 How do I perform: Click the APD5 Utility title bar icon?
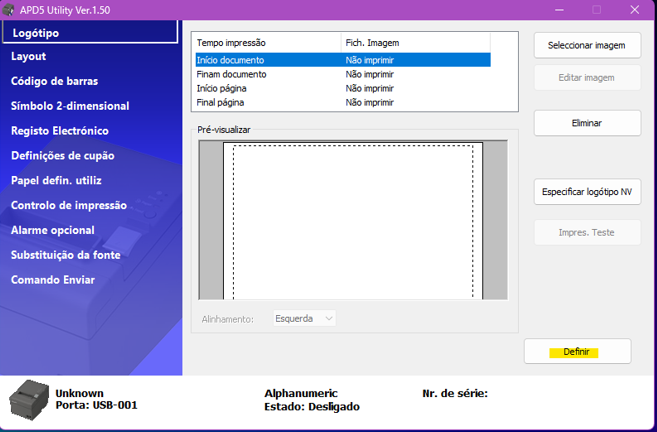tap(10, 10)
